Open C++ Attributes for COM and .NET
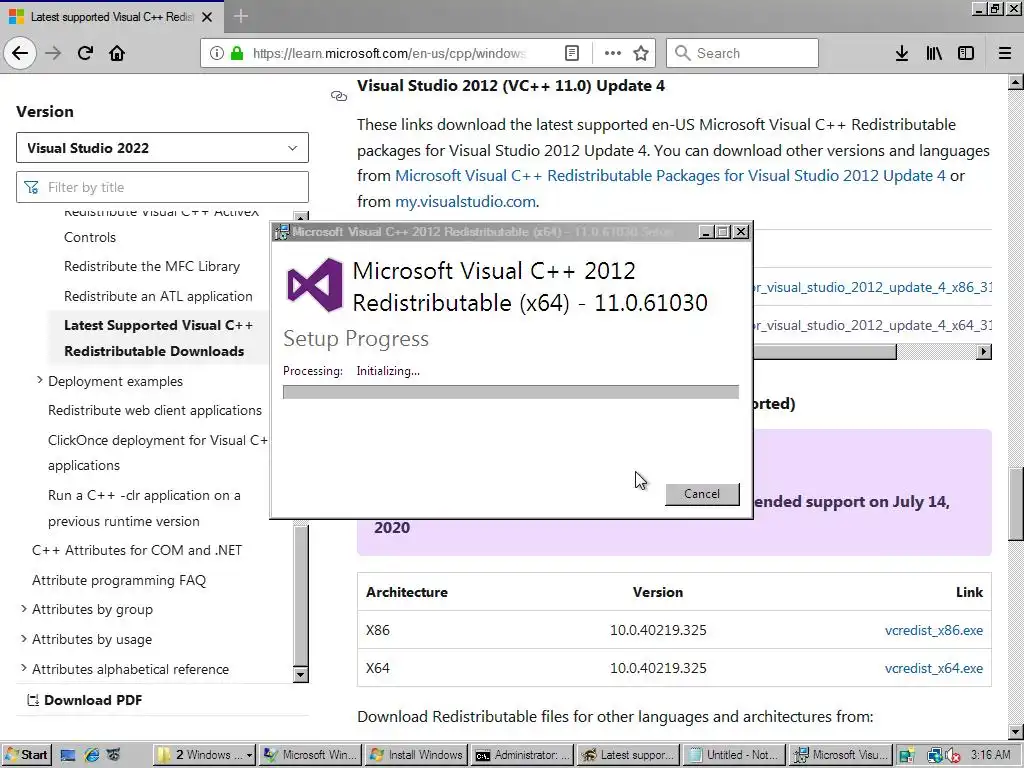The height and width of the screenshot is (768, 1024). (x=137, y=550)
